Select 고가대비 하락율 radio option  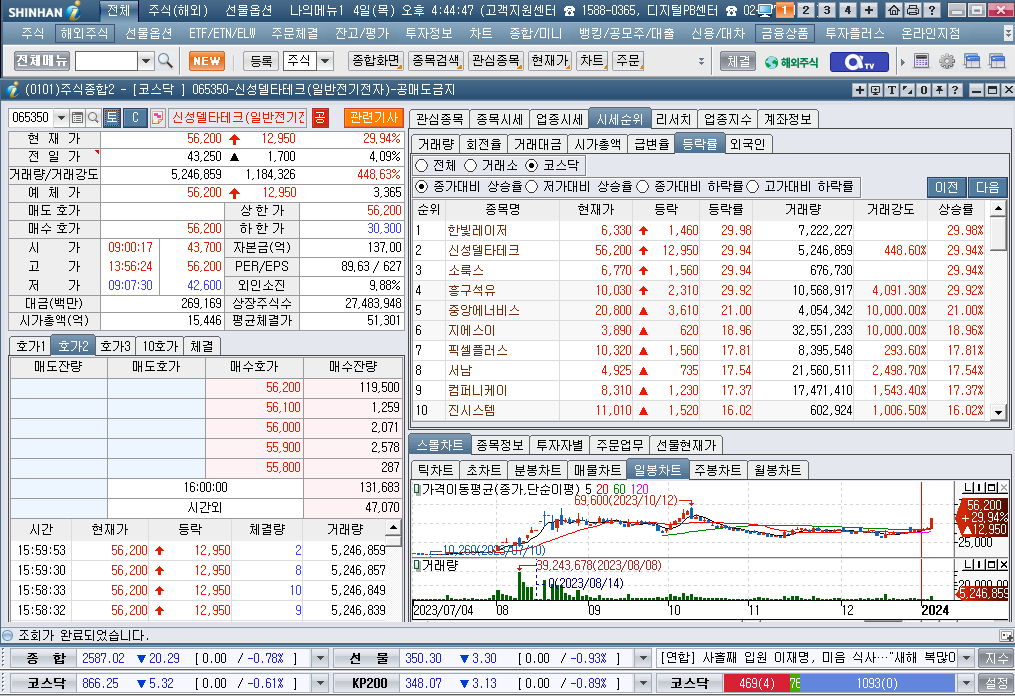(752, 187)
